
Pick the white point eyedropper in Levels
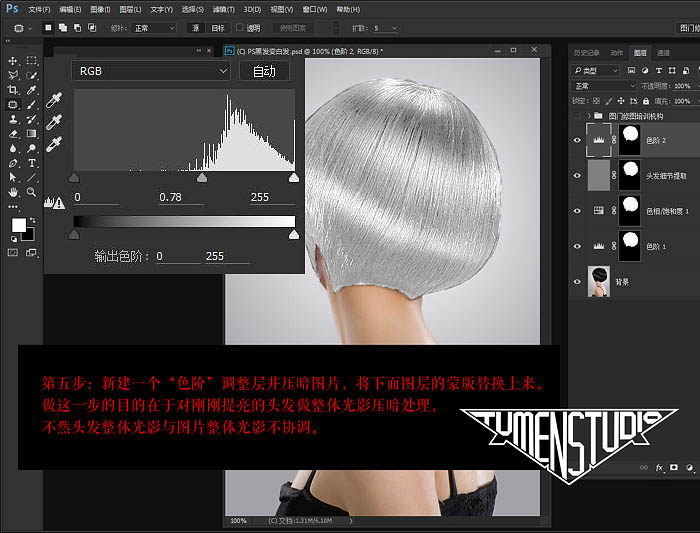click(x=54, y=144)
